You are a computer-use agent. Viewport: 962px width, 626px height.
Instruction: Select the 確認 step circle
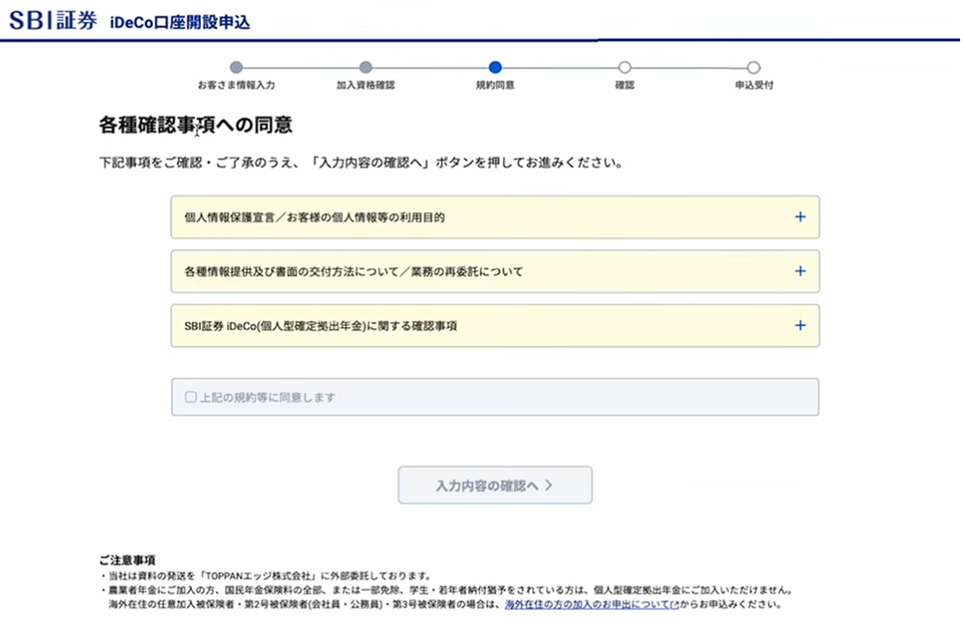[625, 68]
